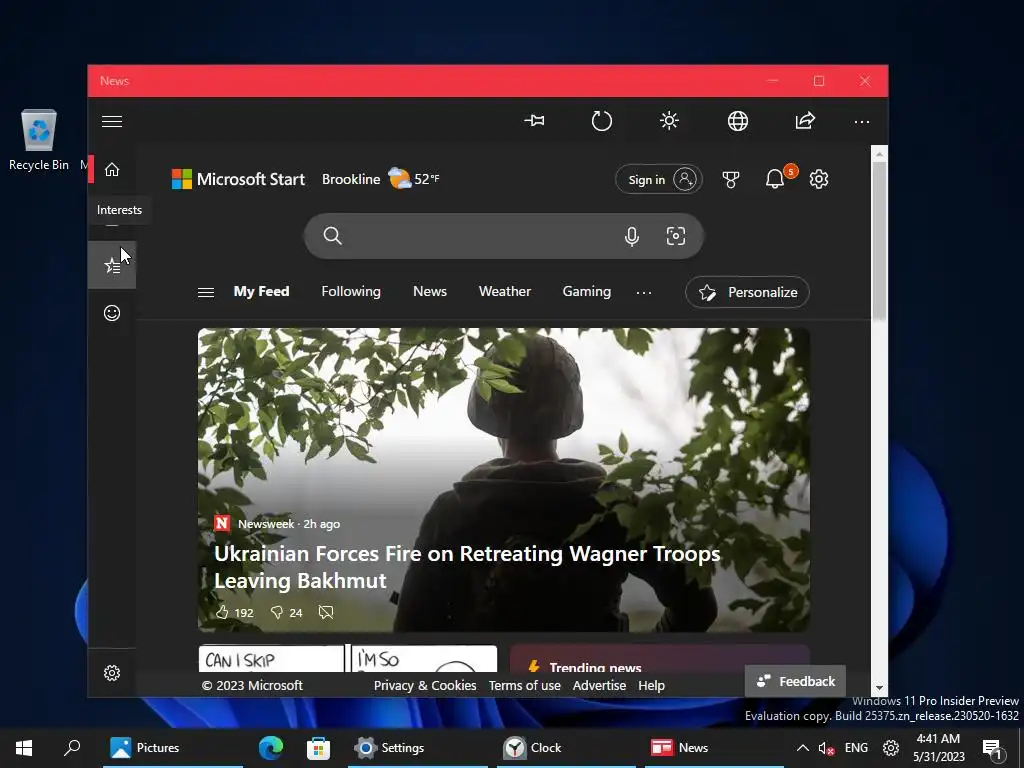Launch Microsoft Edge from taskbar
This screenshot has height=768, width=1024.
point(270,748)
